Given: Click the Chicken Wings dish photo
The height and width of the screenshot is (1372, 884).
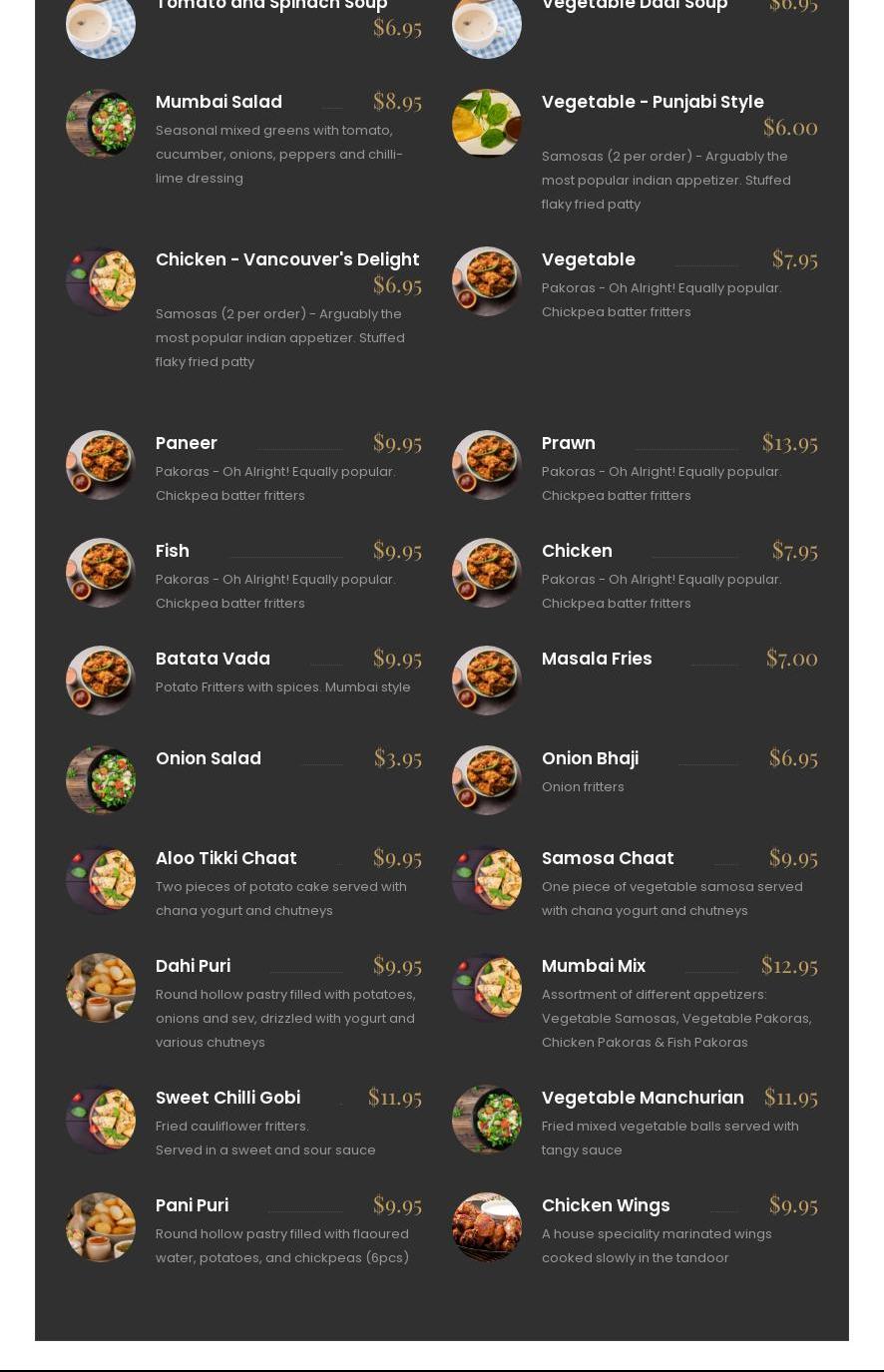Looking at the screenshot, I should pyautogui.click(x=487, y=1227).
